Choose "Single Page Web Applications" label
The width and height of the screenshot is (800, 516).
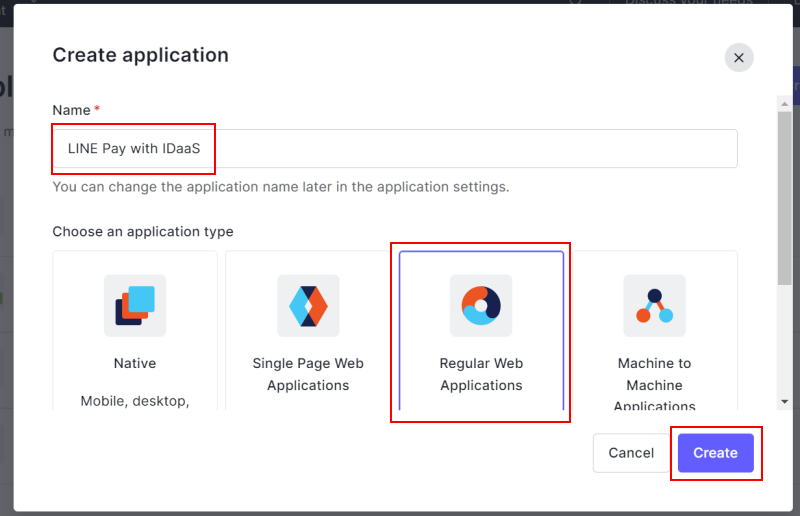point(308,374)
